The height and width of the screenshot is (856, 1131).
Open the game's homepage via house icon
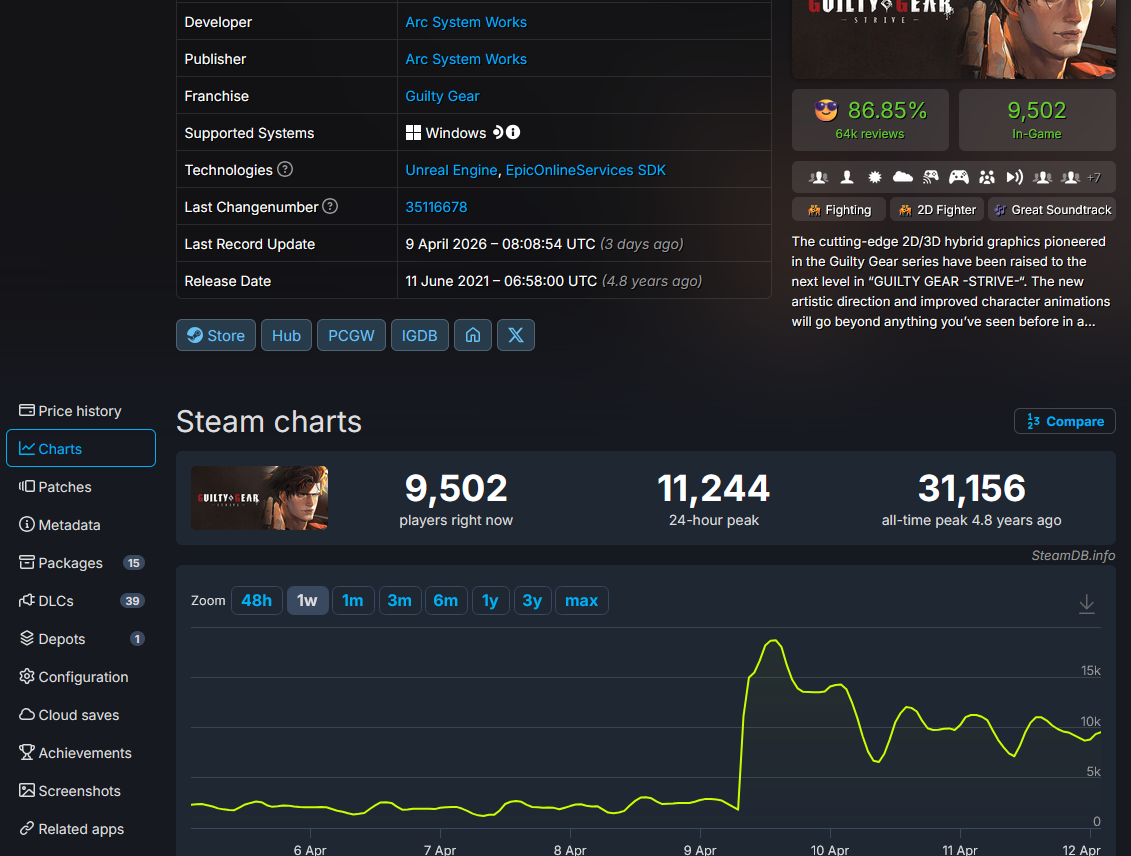[x=472, y=335]
